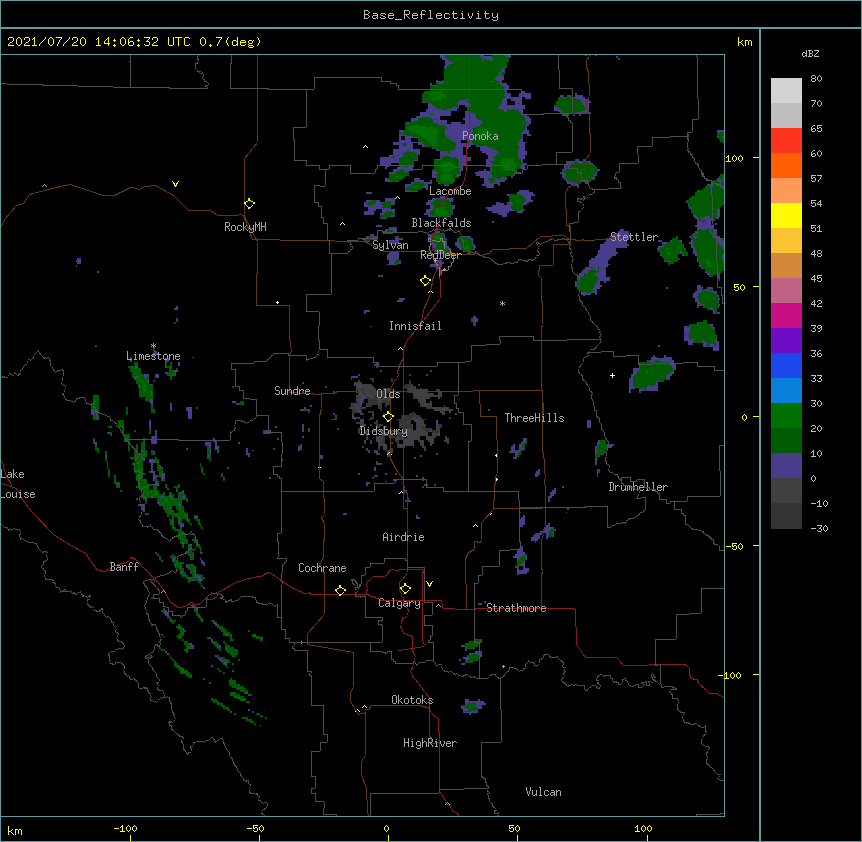The width and height of the screenshot is (862, 842).
Task: Select the Sundre town label
Action: coord(292,391)
